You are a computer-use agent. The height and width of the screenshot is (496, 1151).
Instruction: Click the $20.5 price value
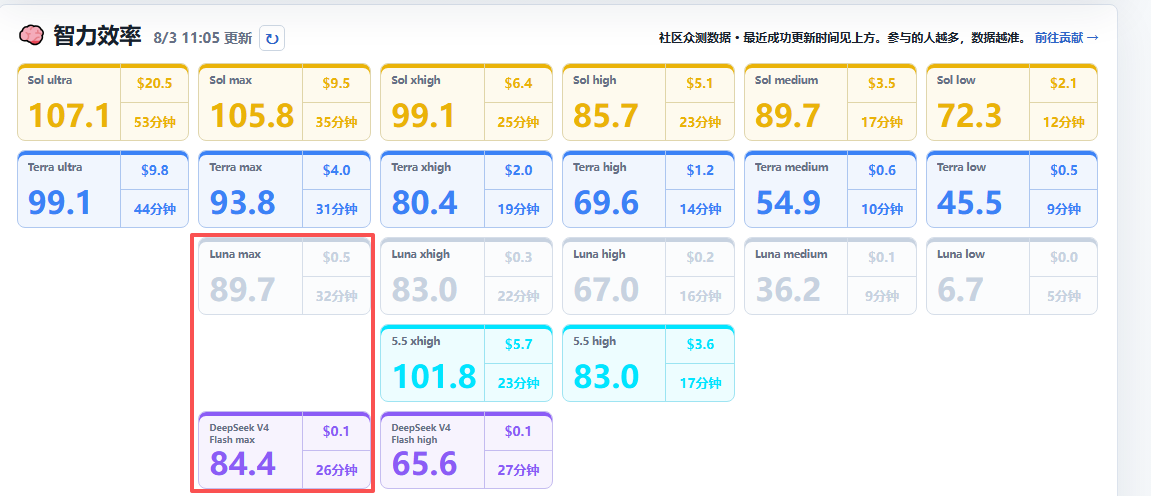click(x=154, y=84)
